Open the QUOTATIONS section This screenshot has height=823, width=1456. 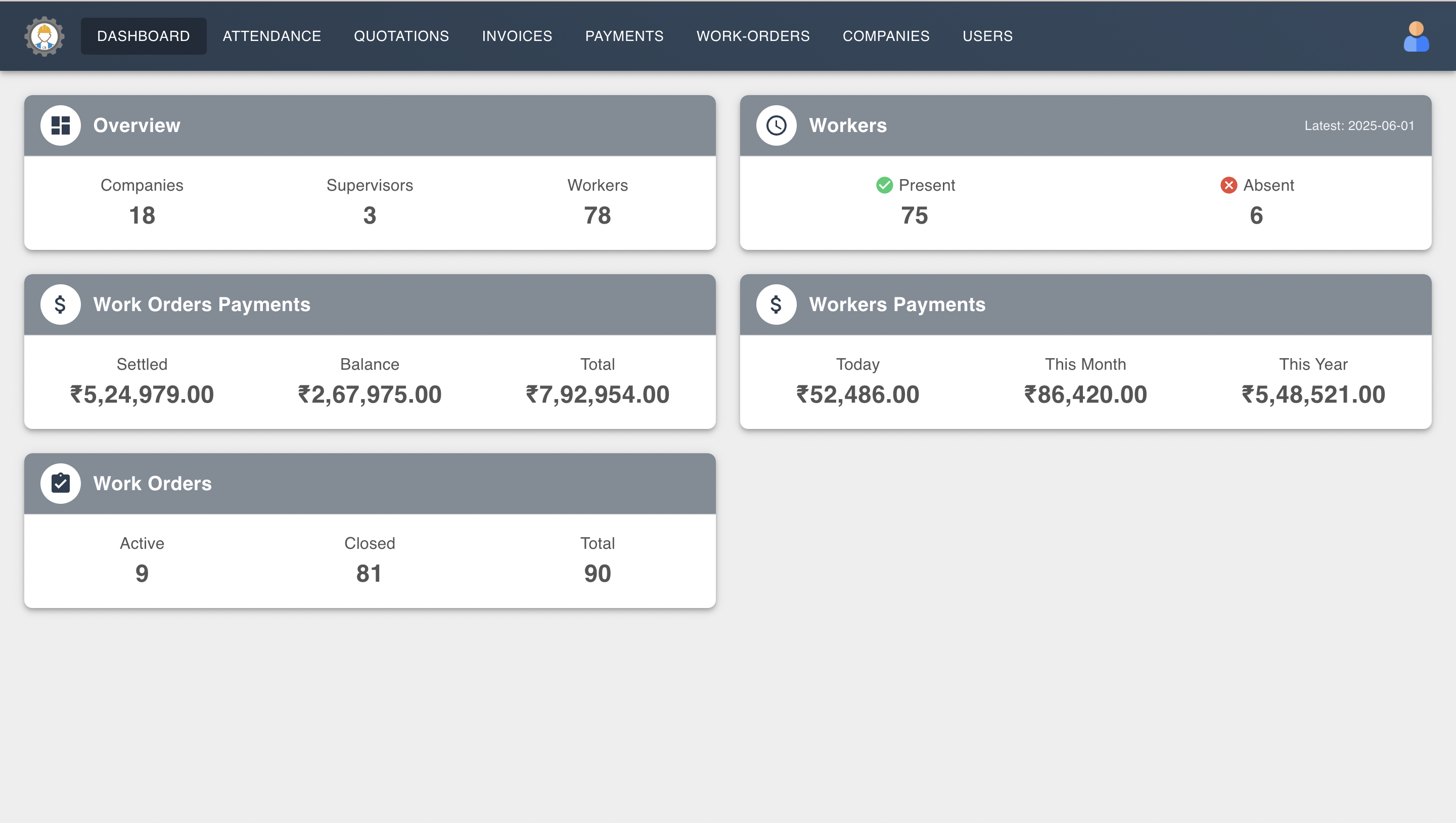[x=401, y=35]
